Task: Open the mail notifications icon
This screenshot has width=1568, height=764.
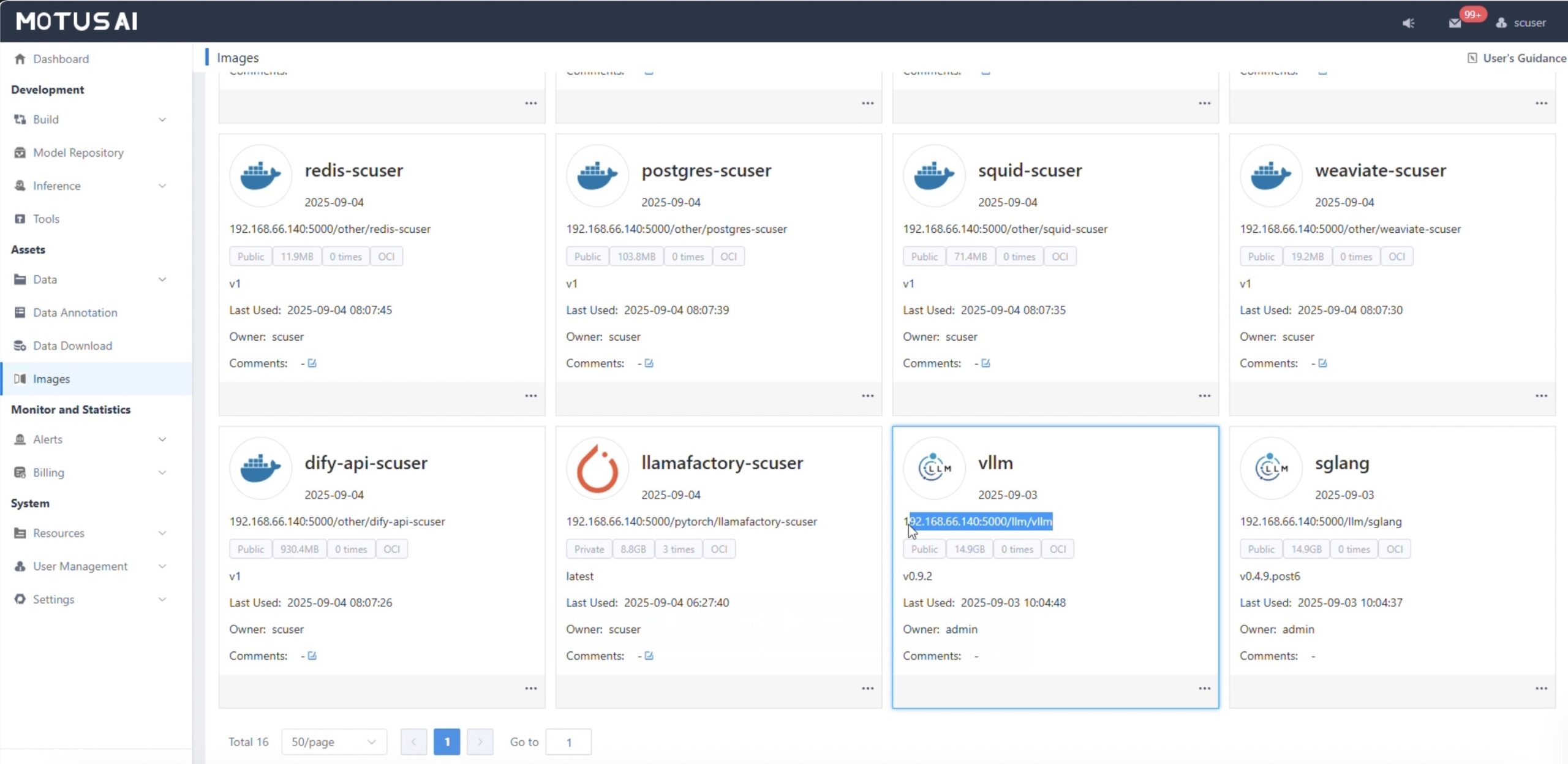Action: (1455, 23)
